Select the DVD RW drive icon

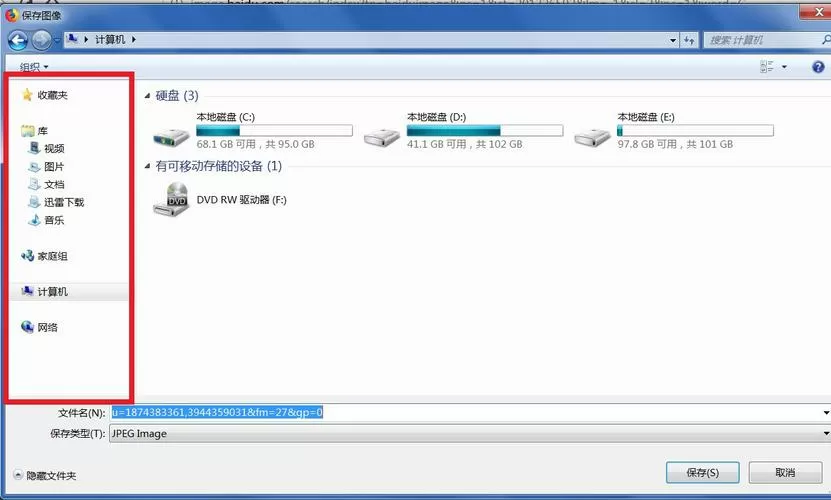tap(171, 199)
